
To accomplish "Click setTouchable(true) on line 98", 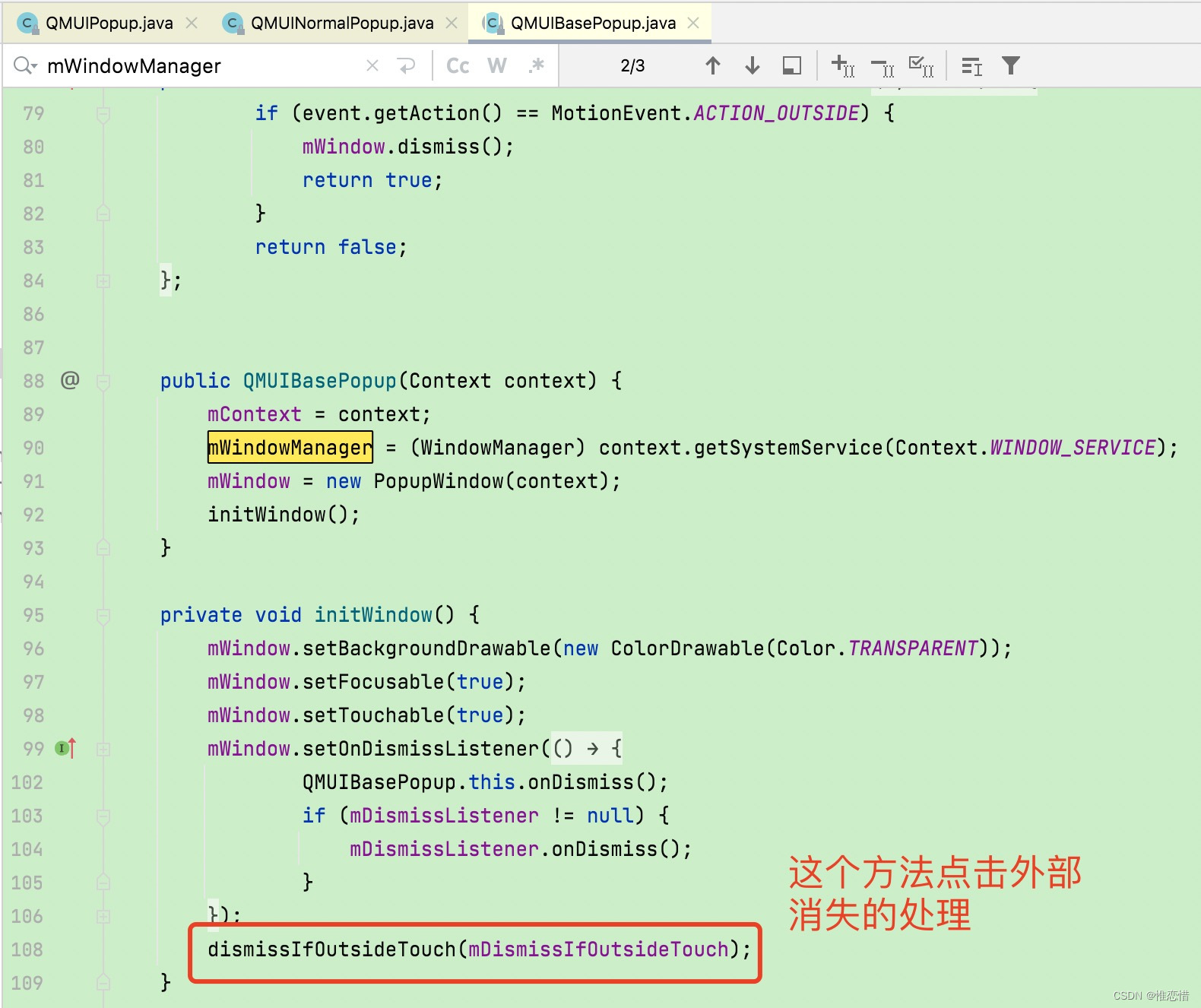I will [408, 715].
